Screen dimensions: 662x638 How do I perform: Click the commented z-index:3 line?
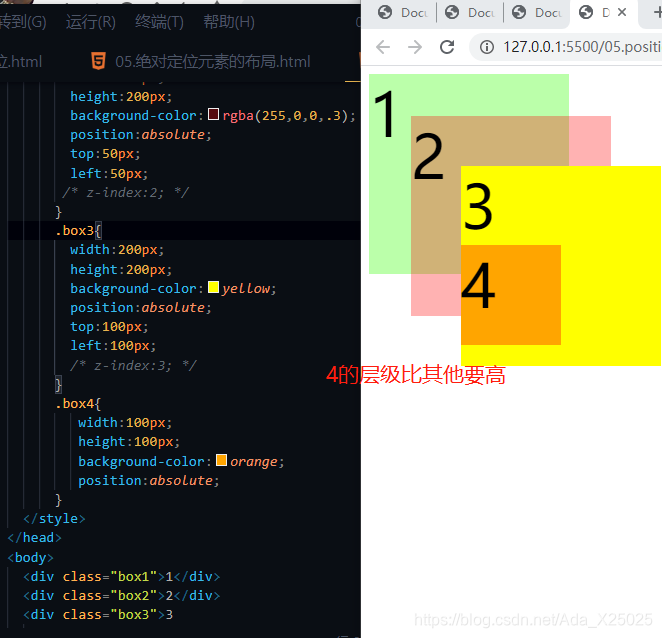(133, 366)
